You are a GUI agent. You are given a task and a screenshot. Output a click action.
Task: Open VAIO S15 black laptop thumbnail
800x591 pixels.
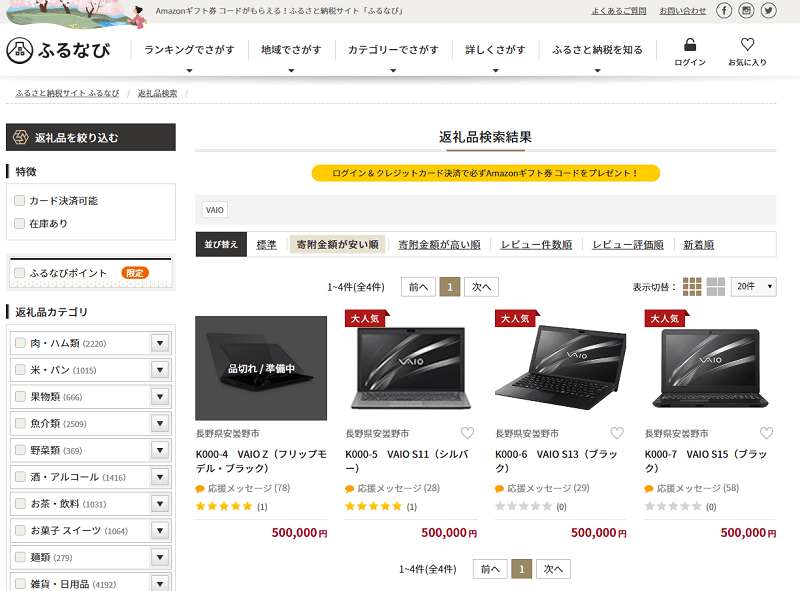710,368
